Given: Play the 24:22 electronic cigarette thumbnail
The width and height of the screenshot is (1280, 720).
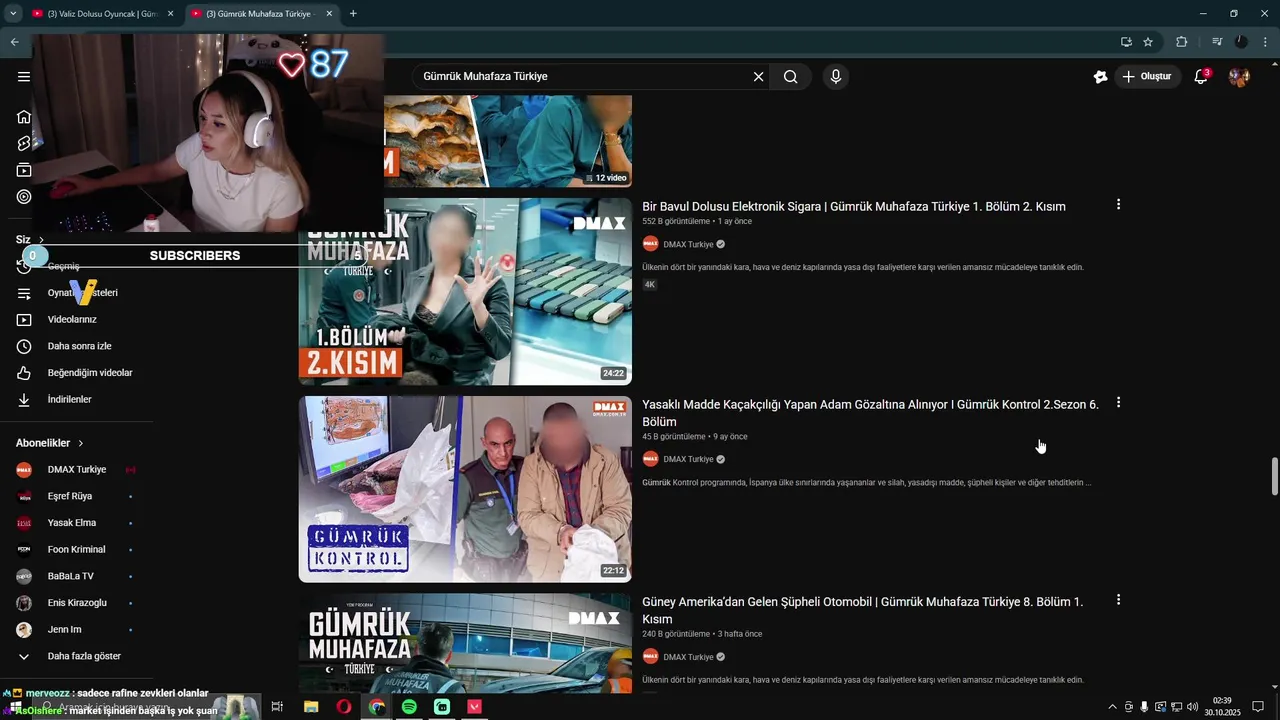Looking at the screenshot, I should (x=465, y=291).
